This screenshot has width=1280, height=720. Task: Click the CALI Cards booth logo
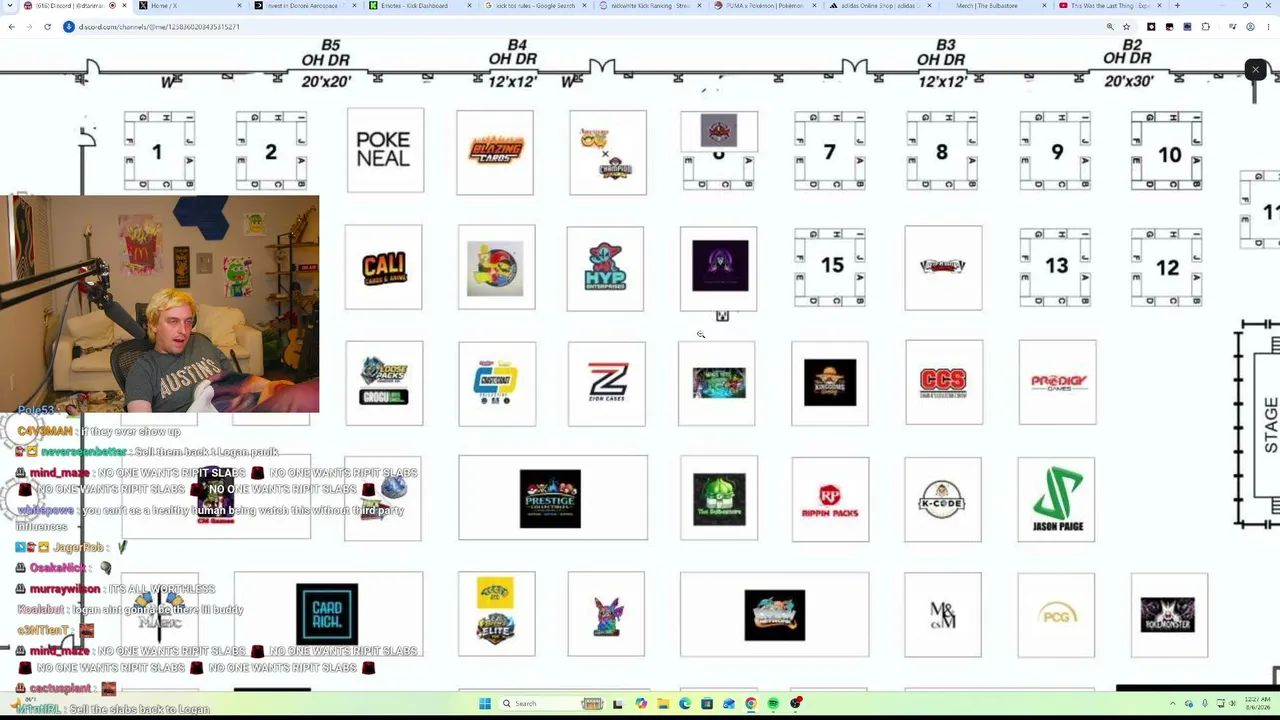coord(384,267)
